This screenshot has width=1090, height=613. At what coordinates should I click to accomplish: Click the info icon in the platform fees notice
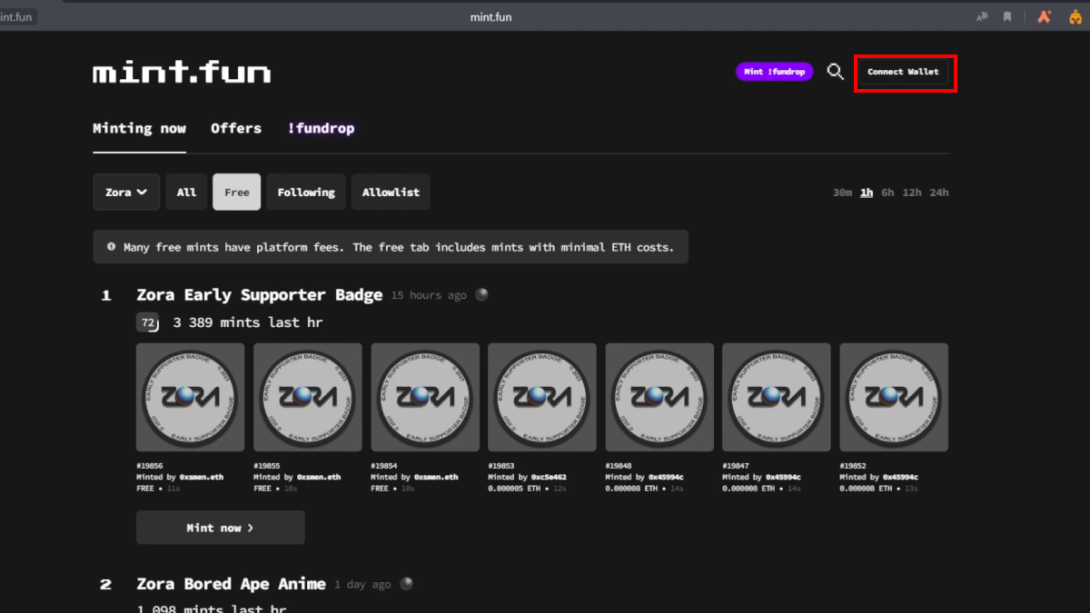[111, 247]
